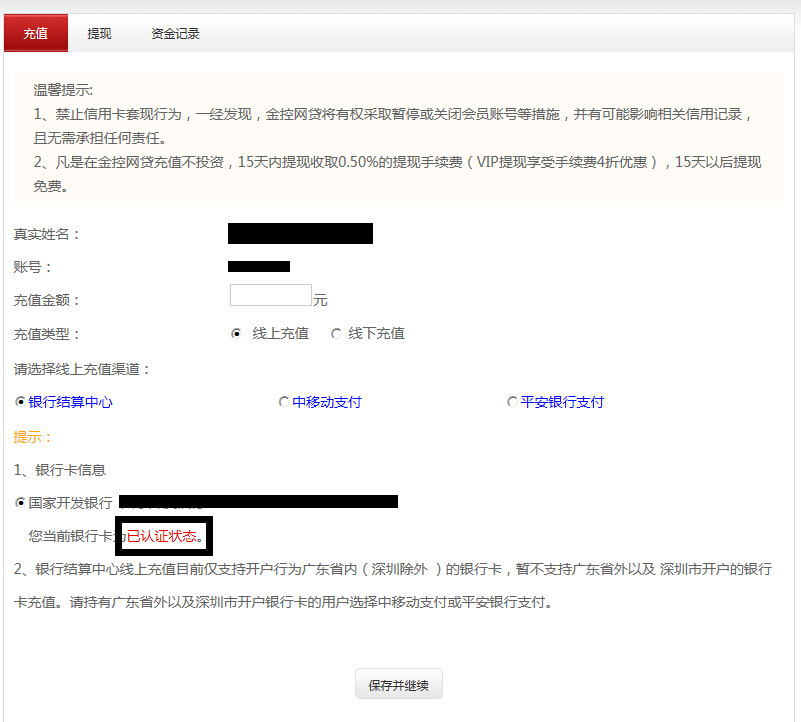Click the 充值金额 input box
The image size is (801, 722).
[270, 295]
